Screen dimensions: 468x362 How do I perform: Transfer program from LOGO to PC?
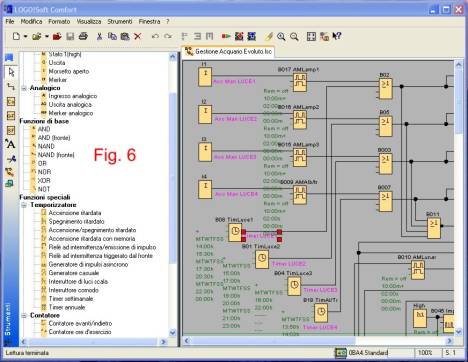click(x=252, y=36)
